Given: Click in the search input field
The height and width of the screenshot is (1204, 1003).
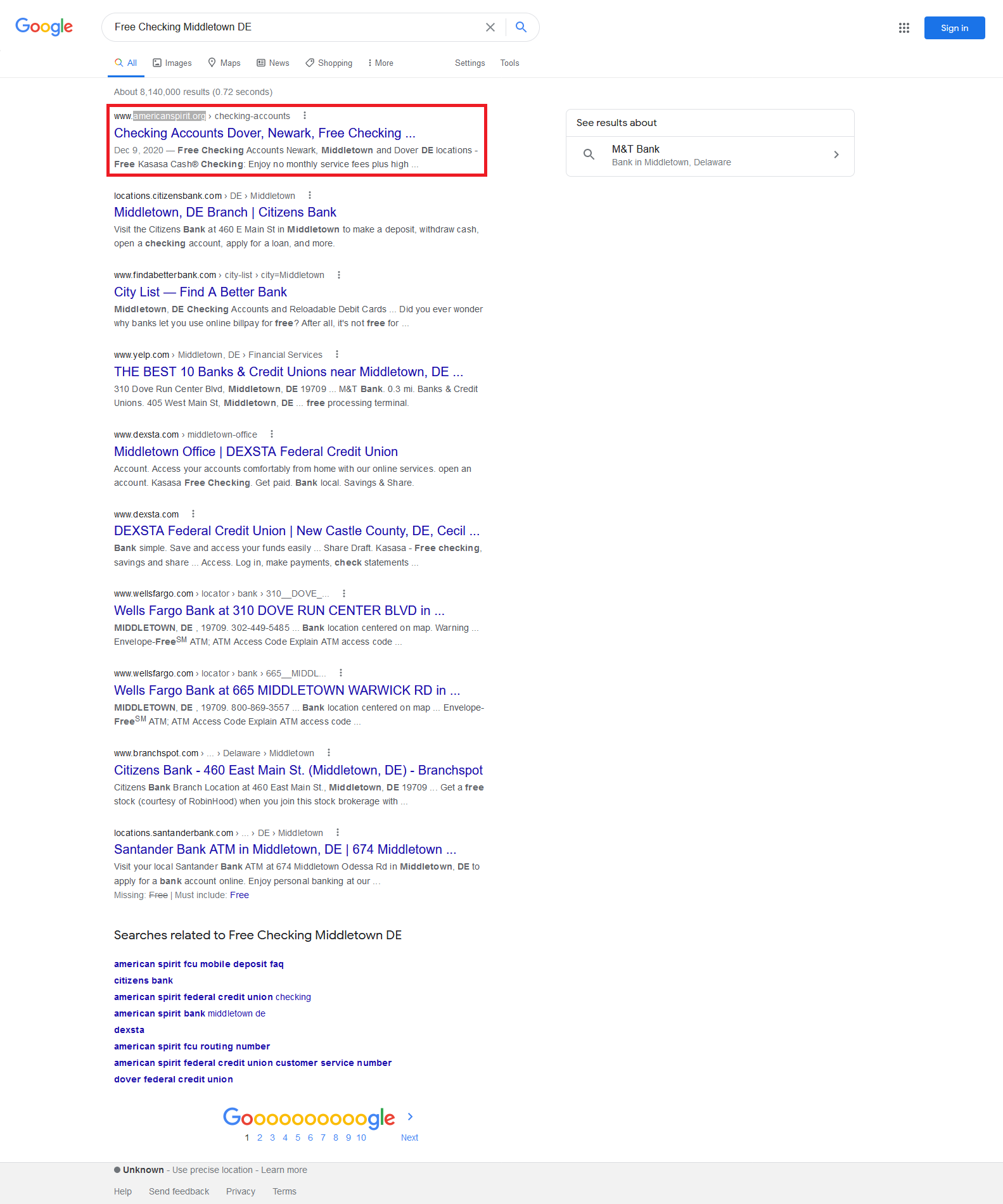Looking at the screenshot, I should click(291, 27).
